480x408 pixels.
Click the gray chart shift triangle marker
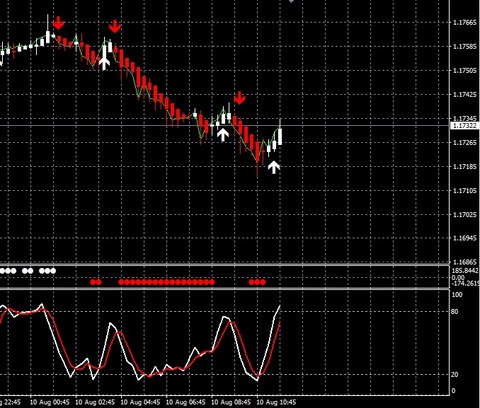(x=291, y=1)
